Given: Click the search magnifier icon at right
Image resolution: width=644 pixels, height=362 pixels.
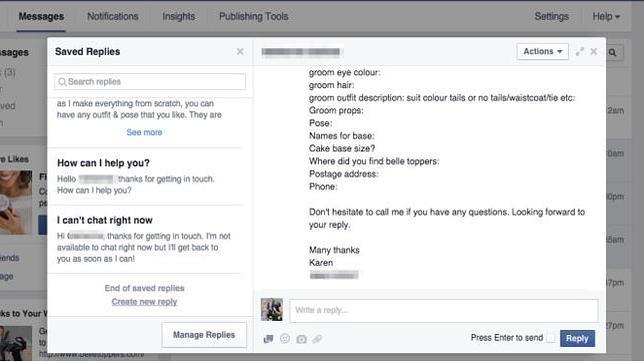Looking at the screenshot, I should tap(612, 53).
